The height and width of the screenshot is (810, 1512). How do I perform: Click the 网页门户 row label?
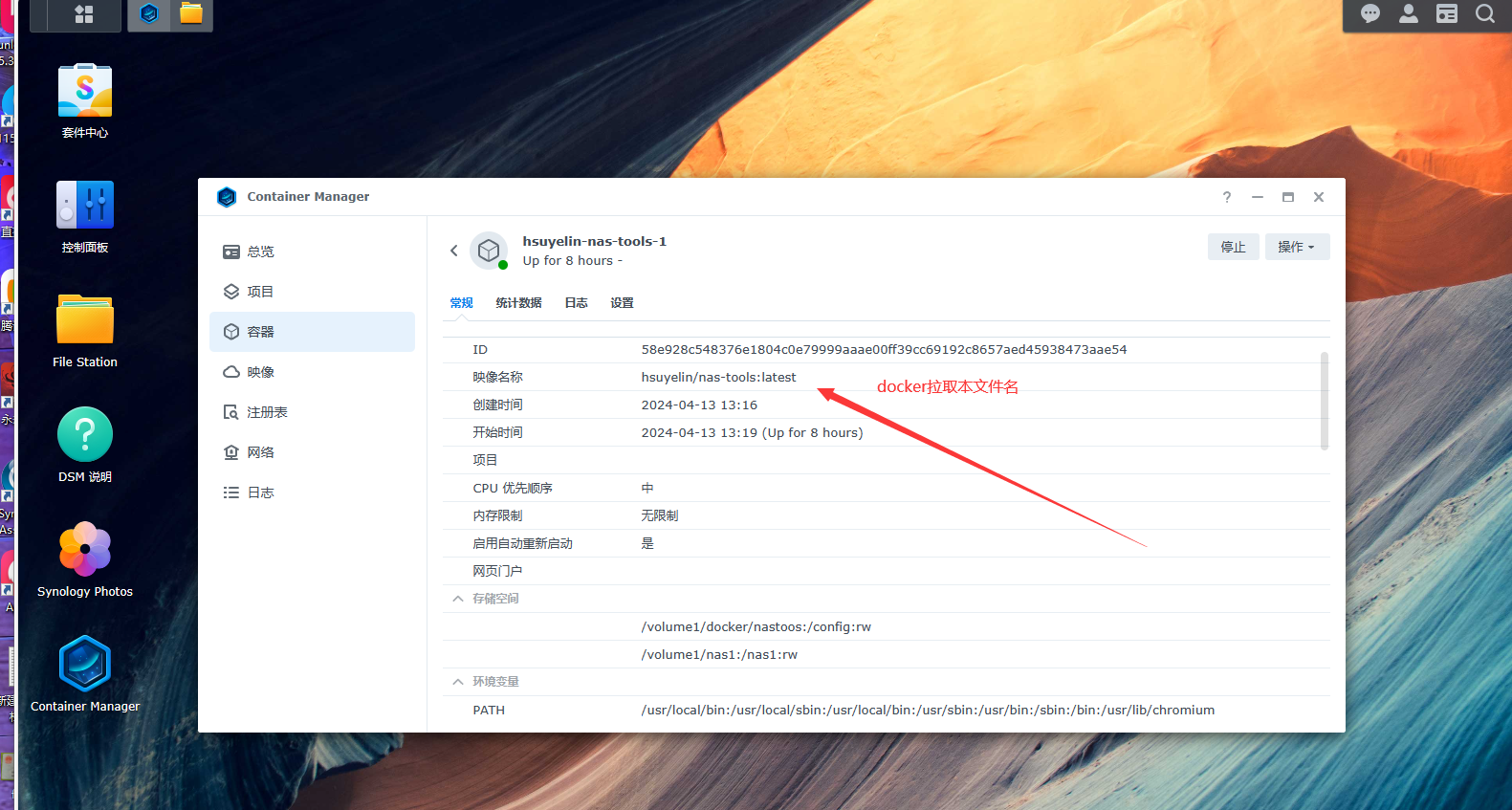tap(497, 572)
